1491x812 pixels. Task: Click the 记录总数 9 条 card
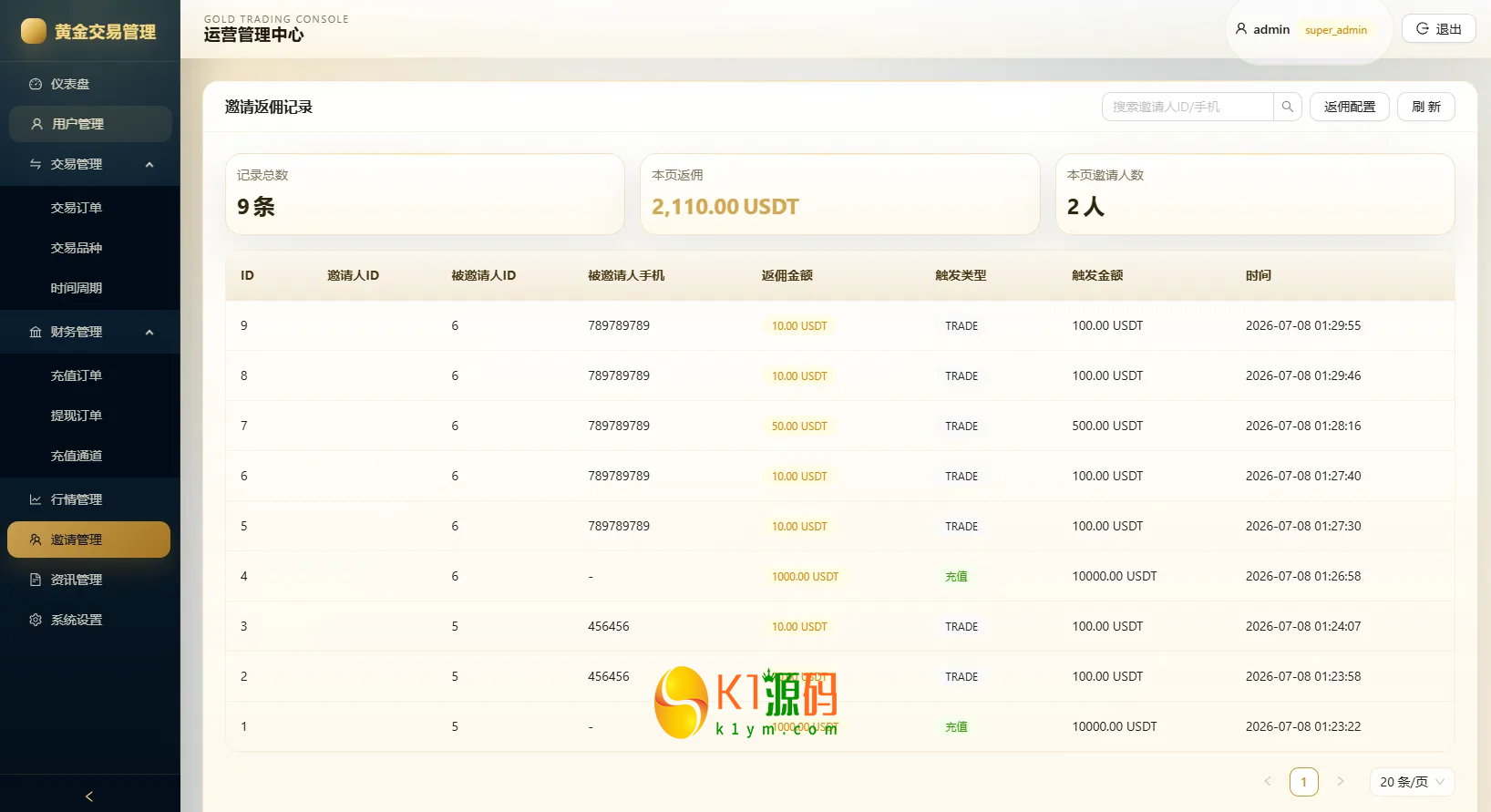coord(425,194)
